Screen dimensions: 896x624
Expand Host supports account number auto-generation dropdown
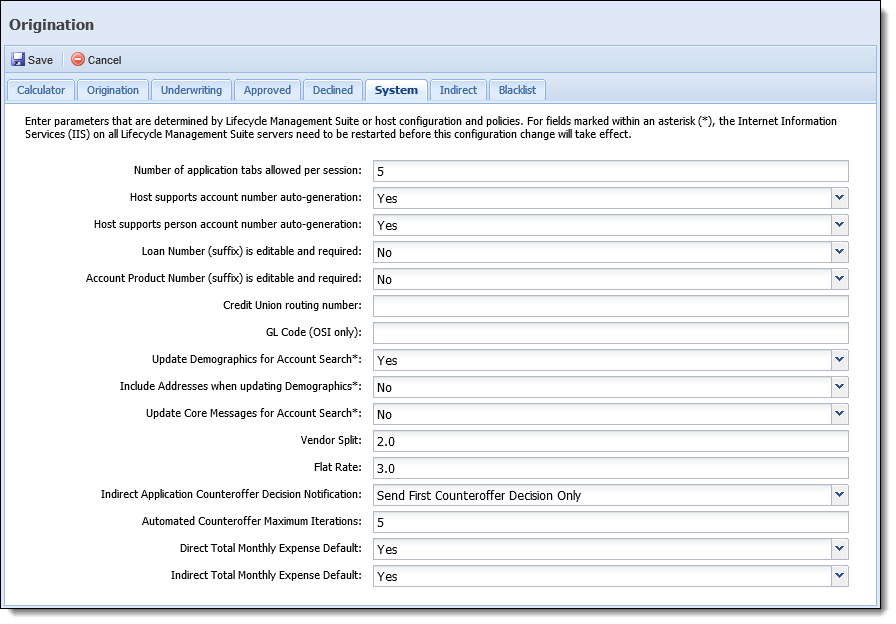coord(839,198)
